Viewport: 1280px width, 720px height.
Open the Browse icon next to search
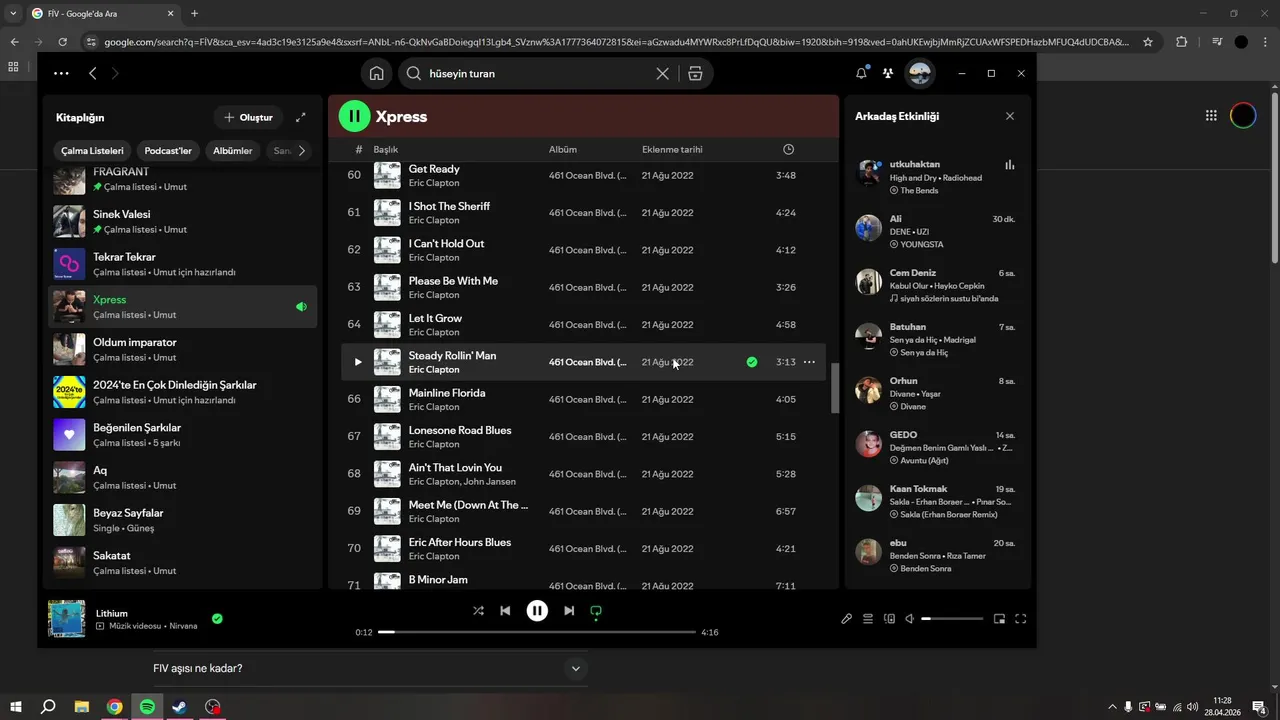tap(695, 74)
